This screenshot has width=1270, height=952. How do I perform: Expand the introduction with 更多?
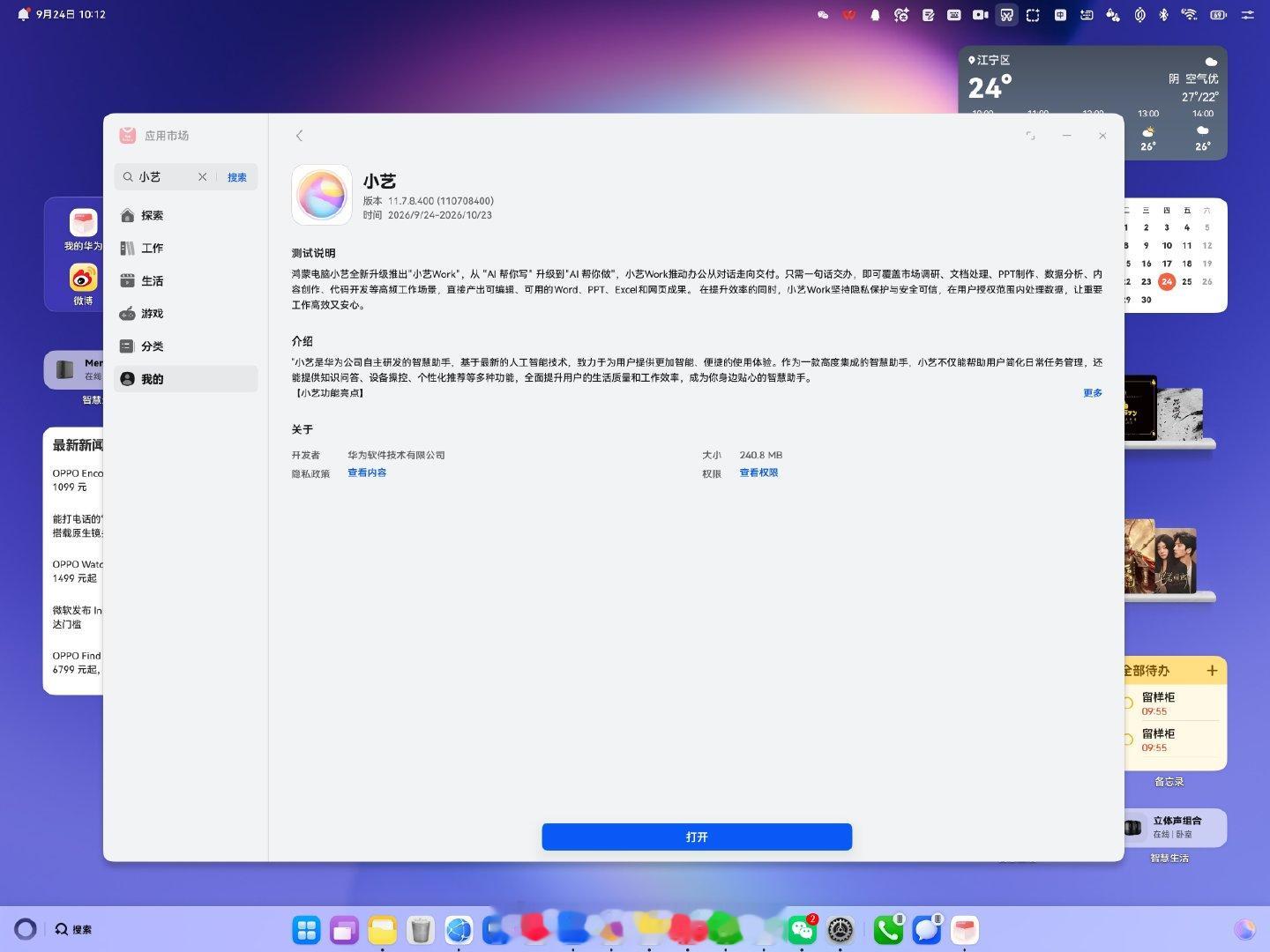click(x=1093, y=393)
